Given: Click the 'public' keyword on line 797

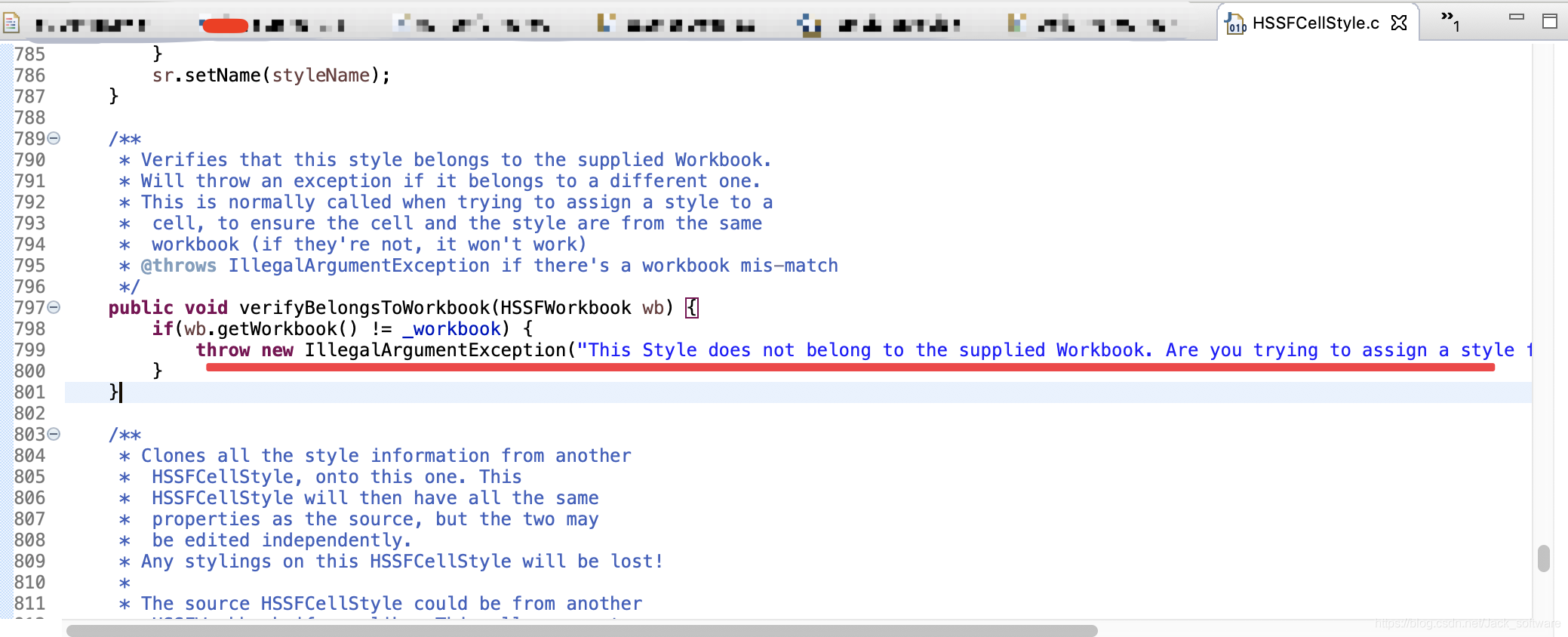Looking at the screenshot, I should pos(141,308).
